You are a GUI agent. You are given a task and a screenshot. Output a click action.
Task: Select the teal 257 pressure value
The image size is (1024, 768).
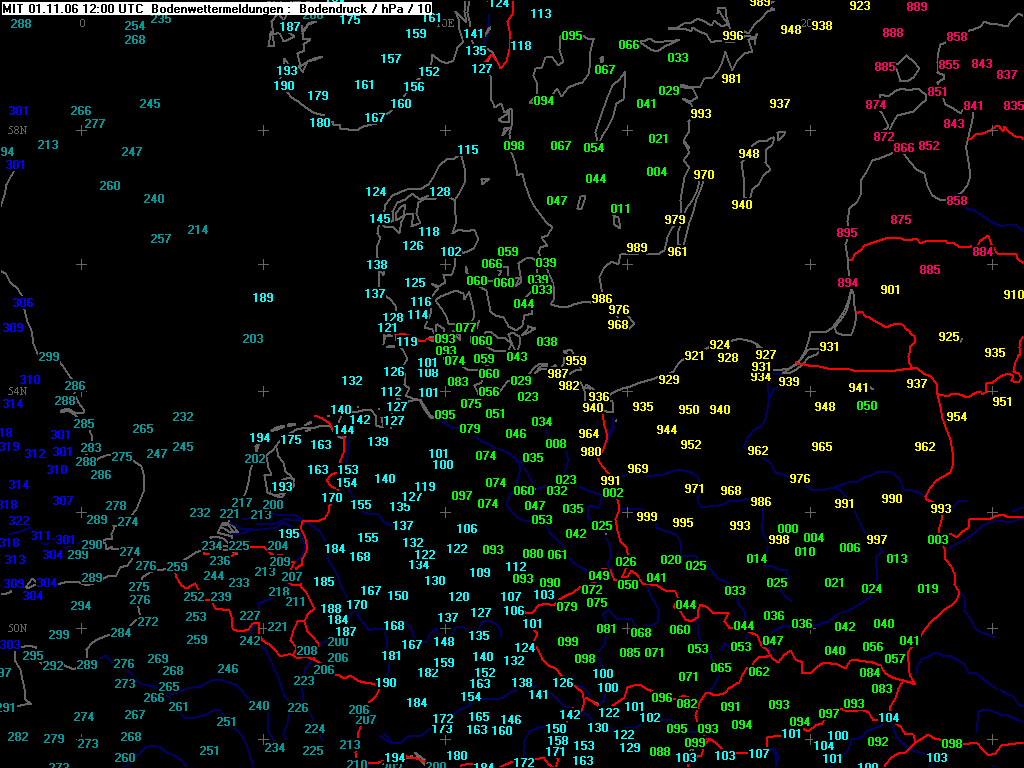pyautogui.click(x=161, y=239)
